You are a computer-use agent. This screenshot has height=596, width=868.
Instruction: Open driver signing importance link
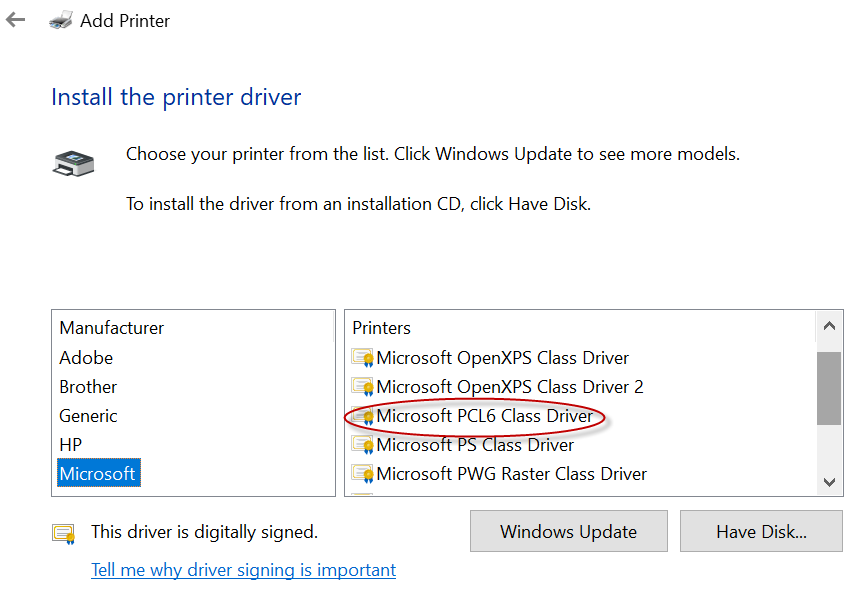point(244,570)
